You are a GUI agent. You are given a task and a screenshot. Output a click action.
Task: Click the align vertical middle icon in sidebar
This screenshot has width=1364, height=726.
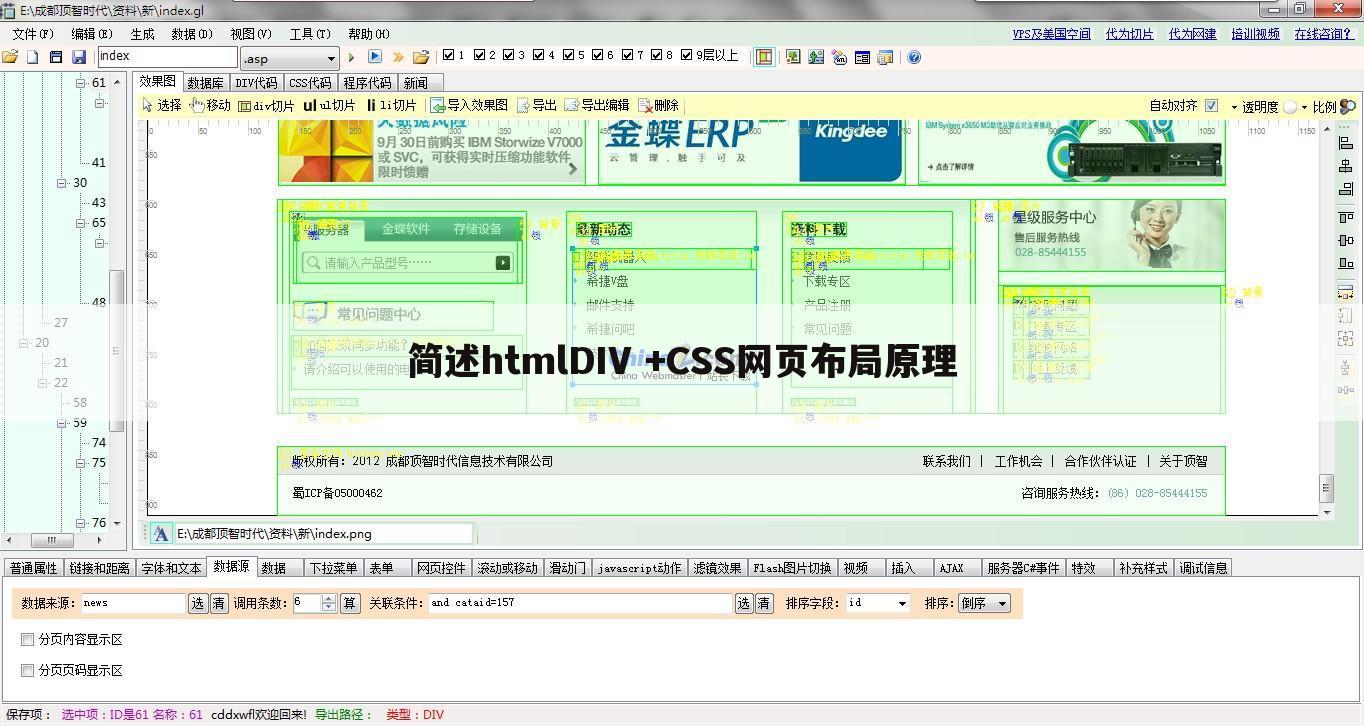click(1345, 240)
